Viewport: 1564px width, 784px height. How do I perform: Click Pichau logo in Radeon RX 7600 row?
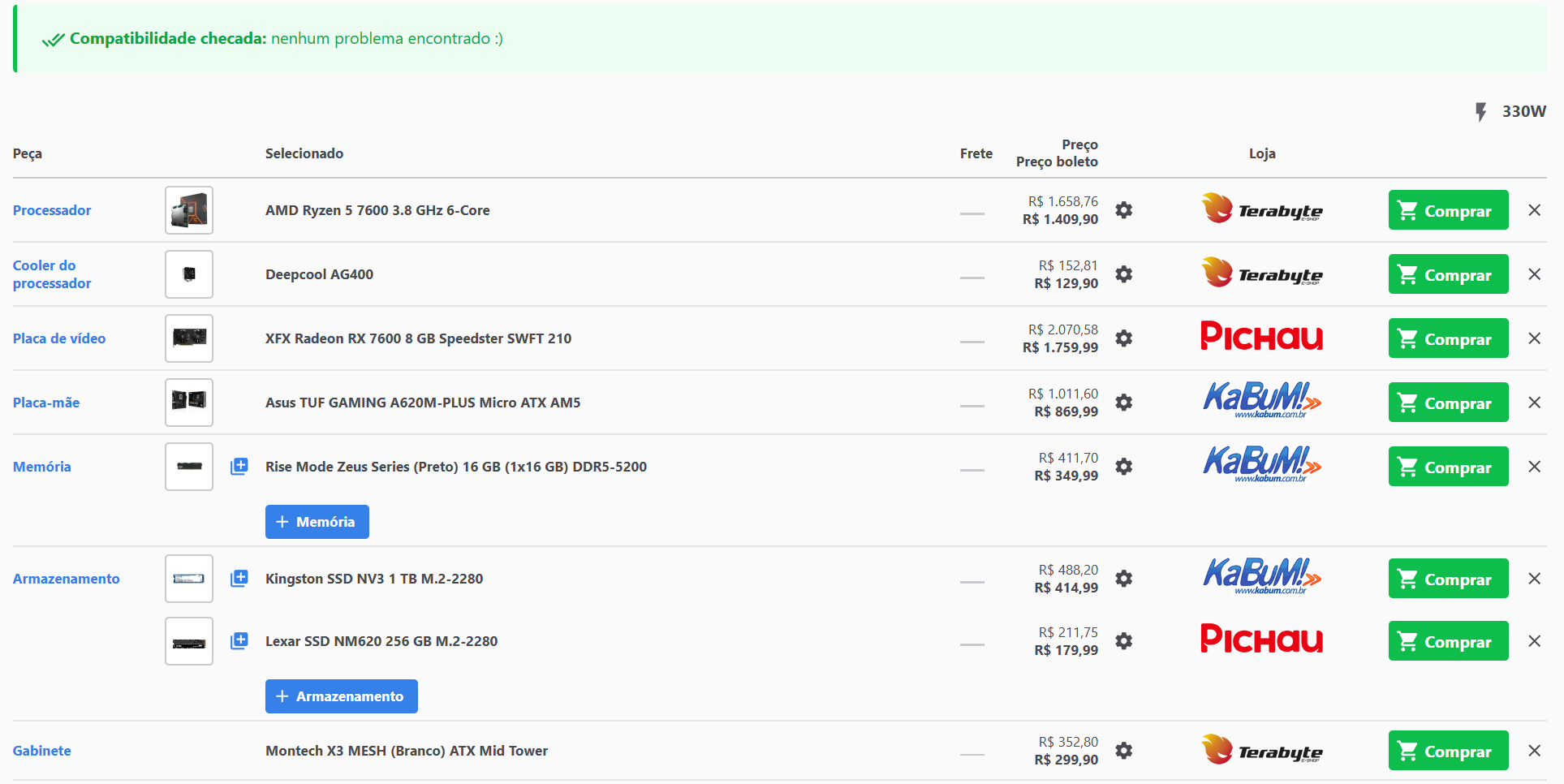1262,337
